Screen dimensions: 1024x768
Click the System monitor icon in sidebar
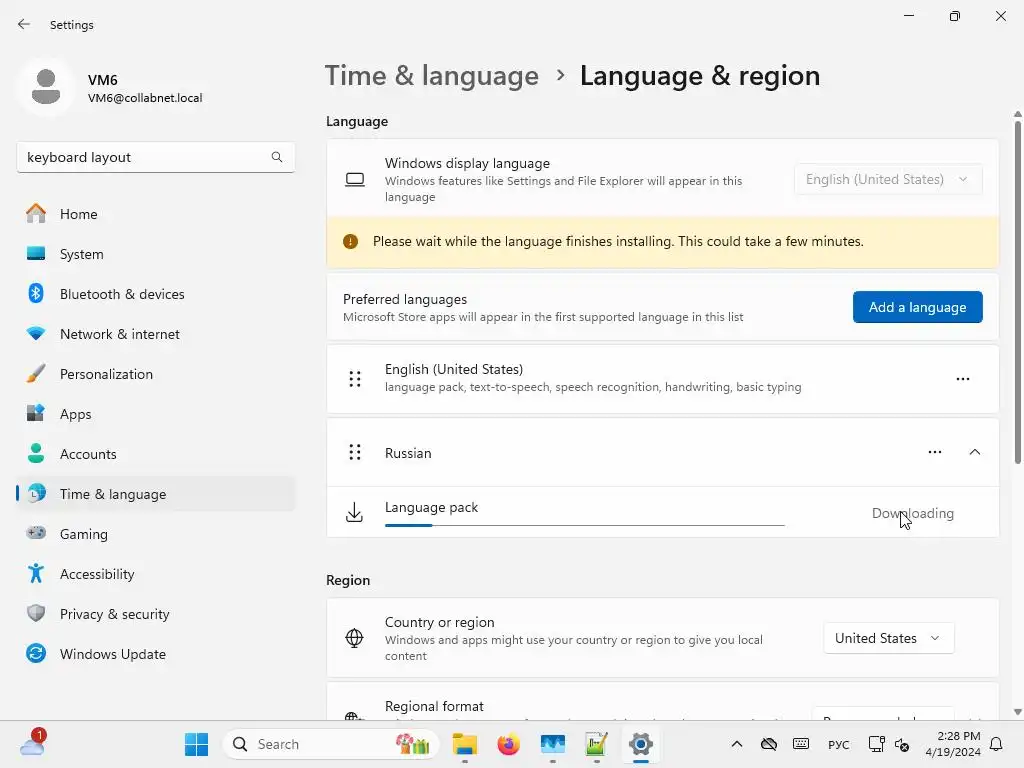[36, 253]
